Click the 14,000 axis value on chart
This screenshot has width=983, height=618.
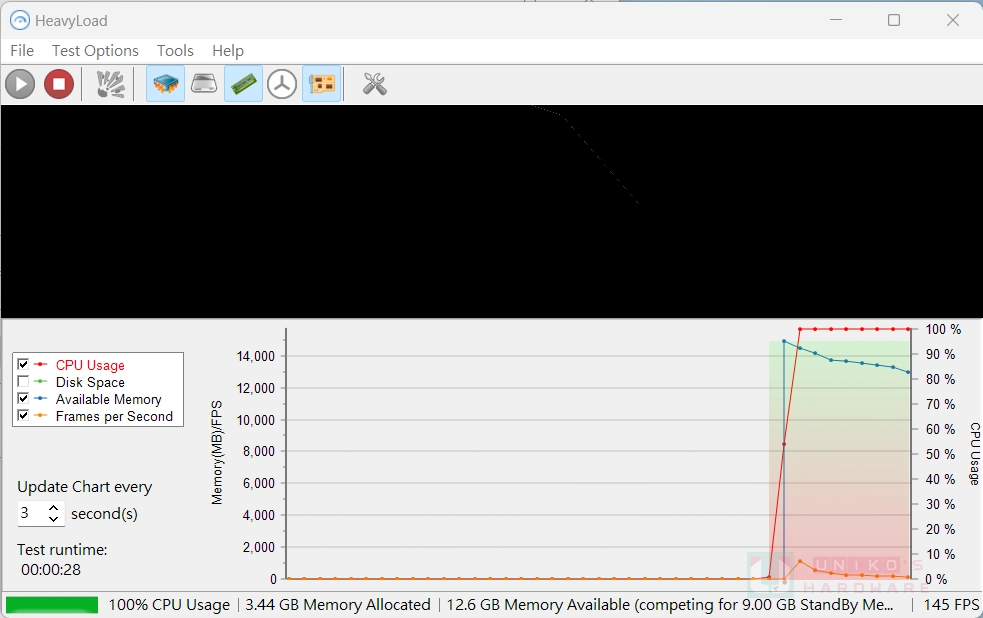(256, 356)
